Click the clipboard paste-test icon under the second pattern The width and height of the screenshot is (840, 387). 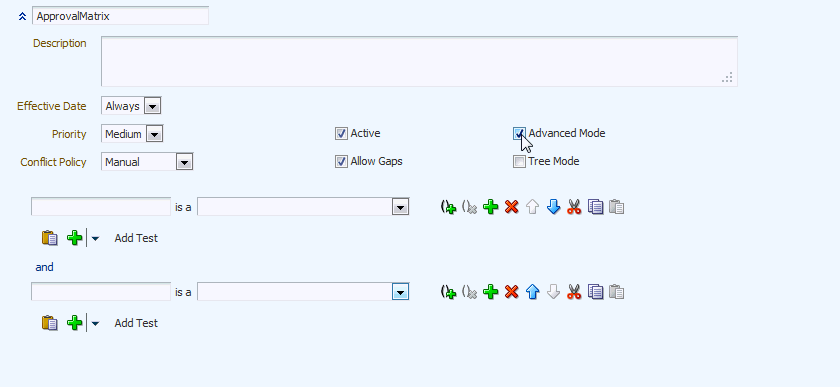click(x=49, y=323)
